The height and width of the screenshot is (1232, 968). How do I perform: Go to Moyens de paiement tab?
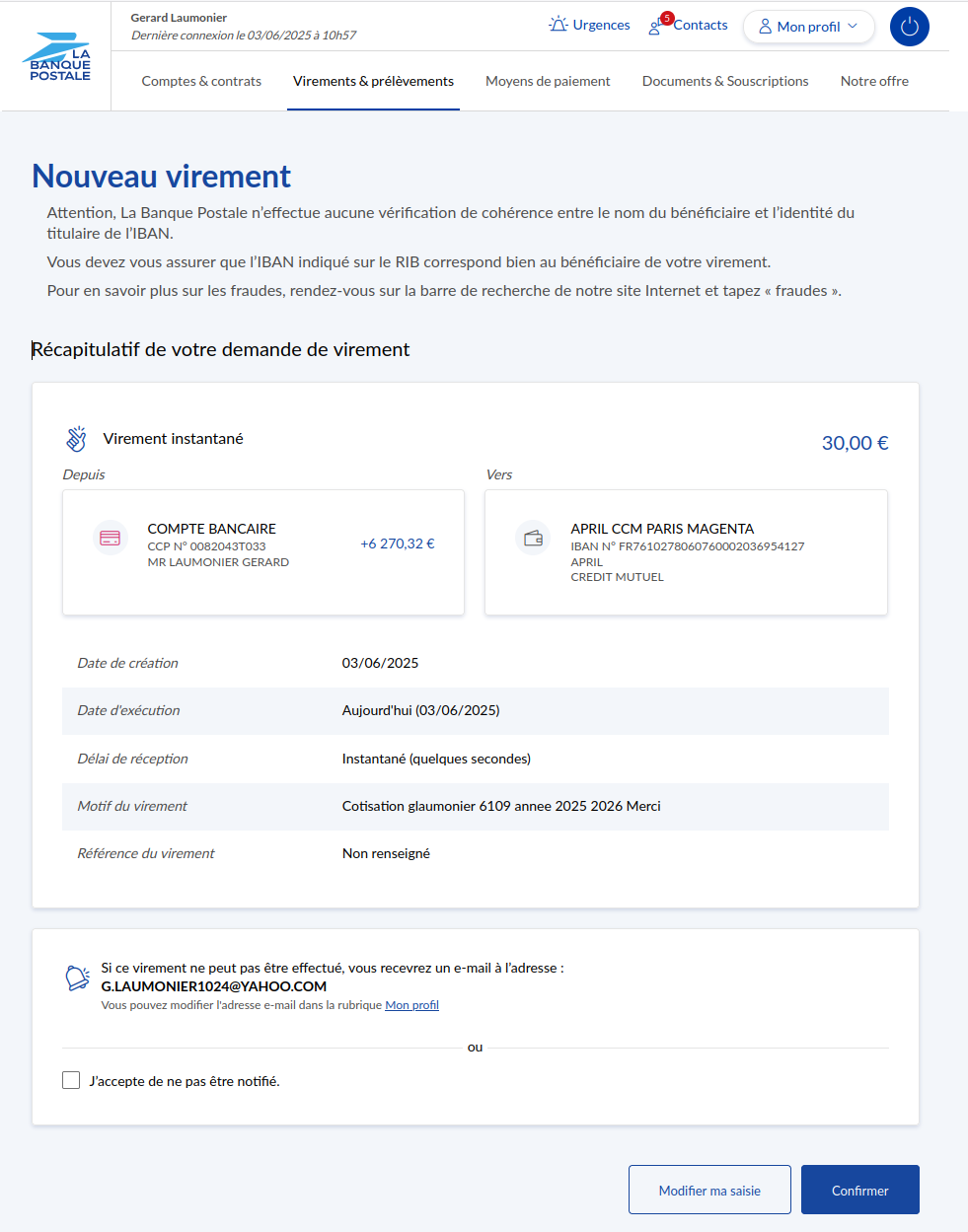548,81
